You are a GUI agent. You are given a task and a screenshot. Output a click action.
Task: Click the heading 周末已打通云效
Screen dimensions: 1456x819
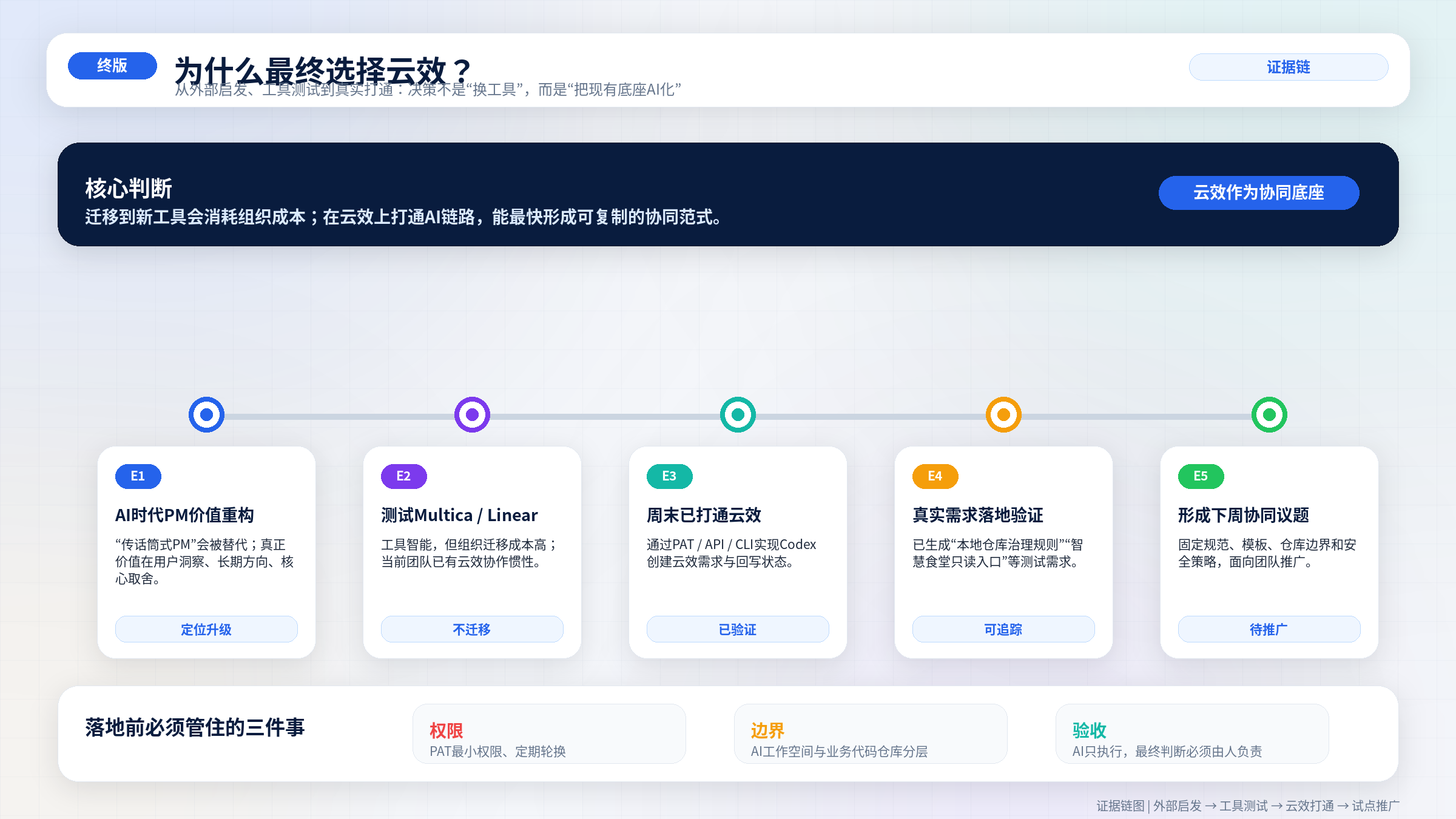click(x=704, y=515)
